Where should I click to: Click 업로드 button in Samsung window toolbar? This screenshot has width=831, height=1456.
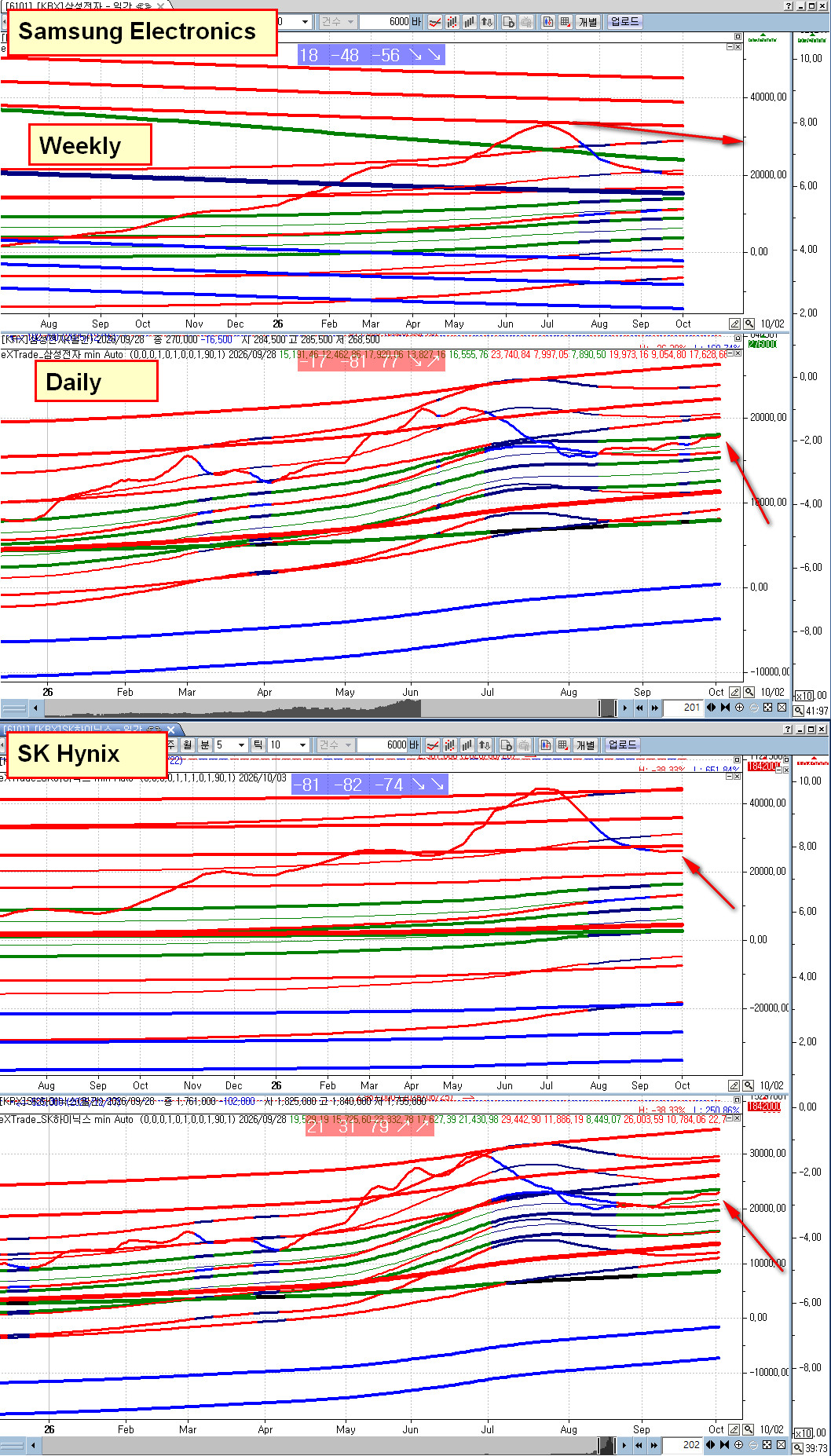[x=624, y=22]
